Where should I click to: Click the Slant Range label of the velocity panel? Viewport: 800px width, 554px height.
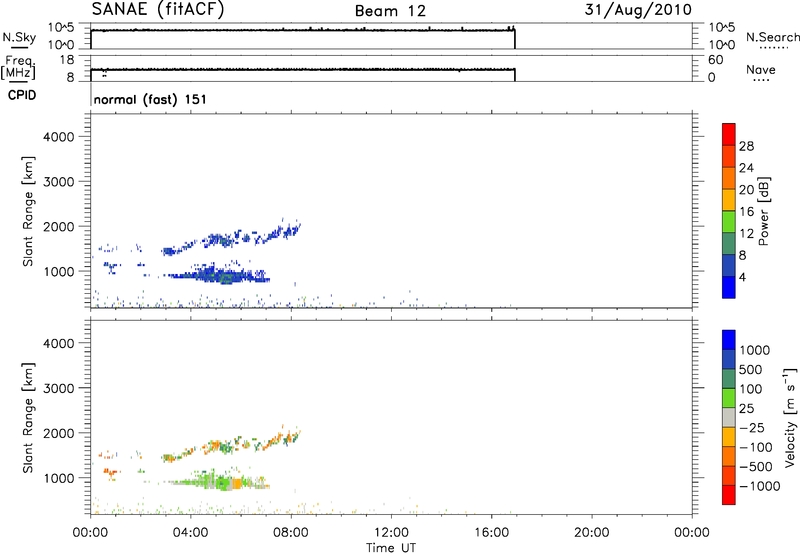tap(28, 418)
